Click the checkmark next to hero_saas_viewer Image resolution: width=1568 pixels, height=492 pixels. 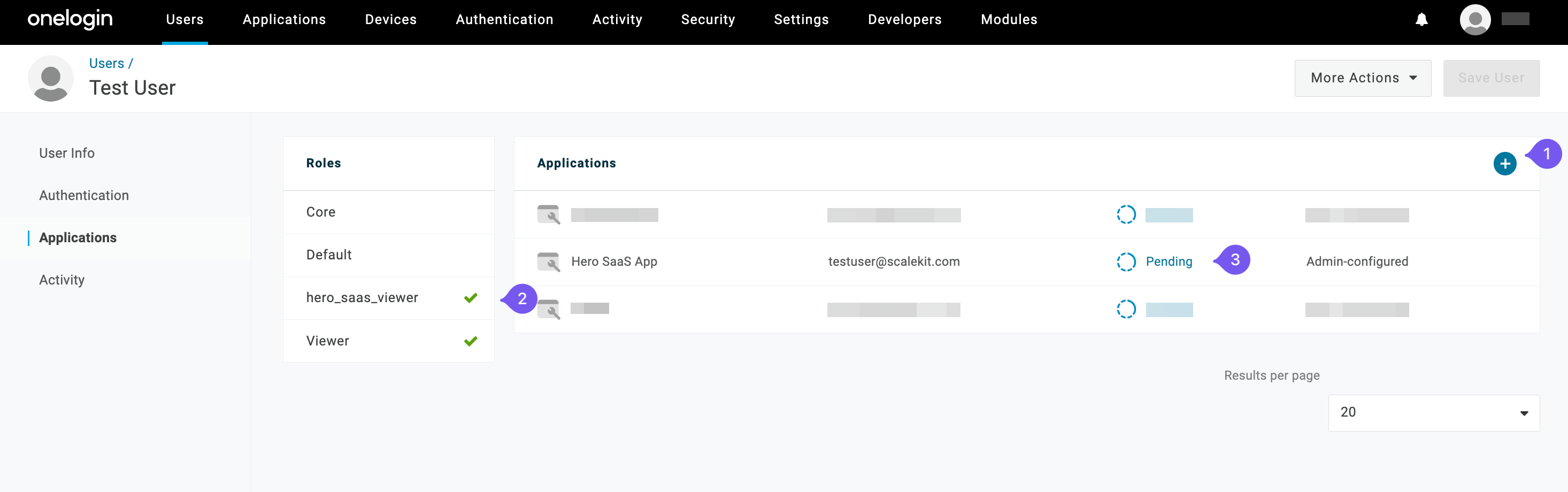click(x=470, y=298)
